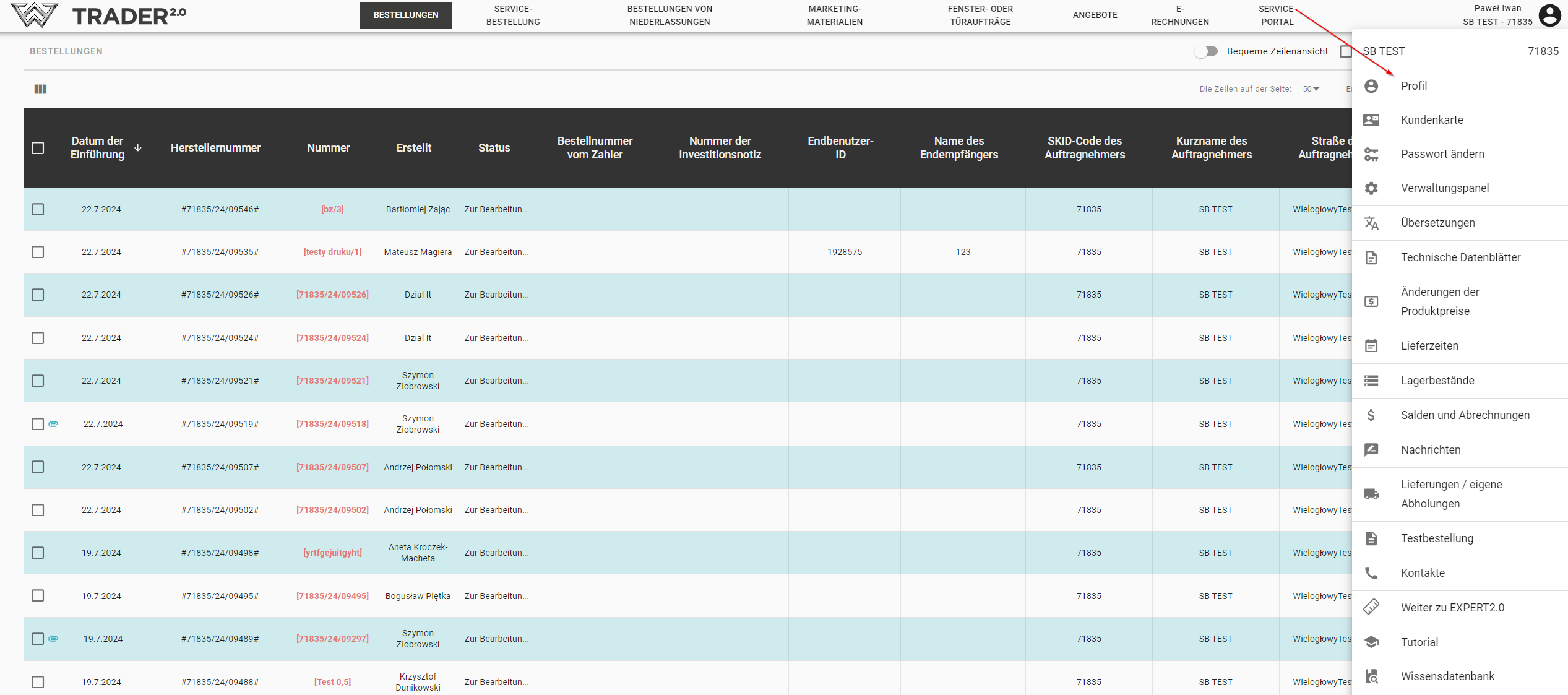Click the Tutorial graduation cap icon
Screen dimensions: 1568x695
point(1371,642)
